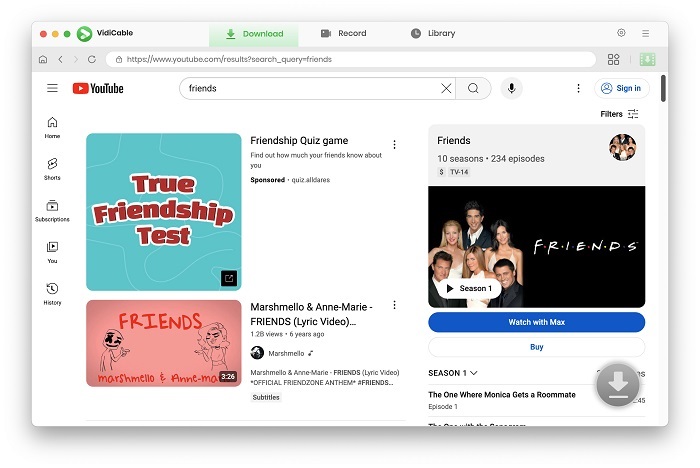The image size is (700, 468).
Task: Open options for Marshmello video
Action: click(x=394, y=305)
